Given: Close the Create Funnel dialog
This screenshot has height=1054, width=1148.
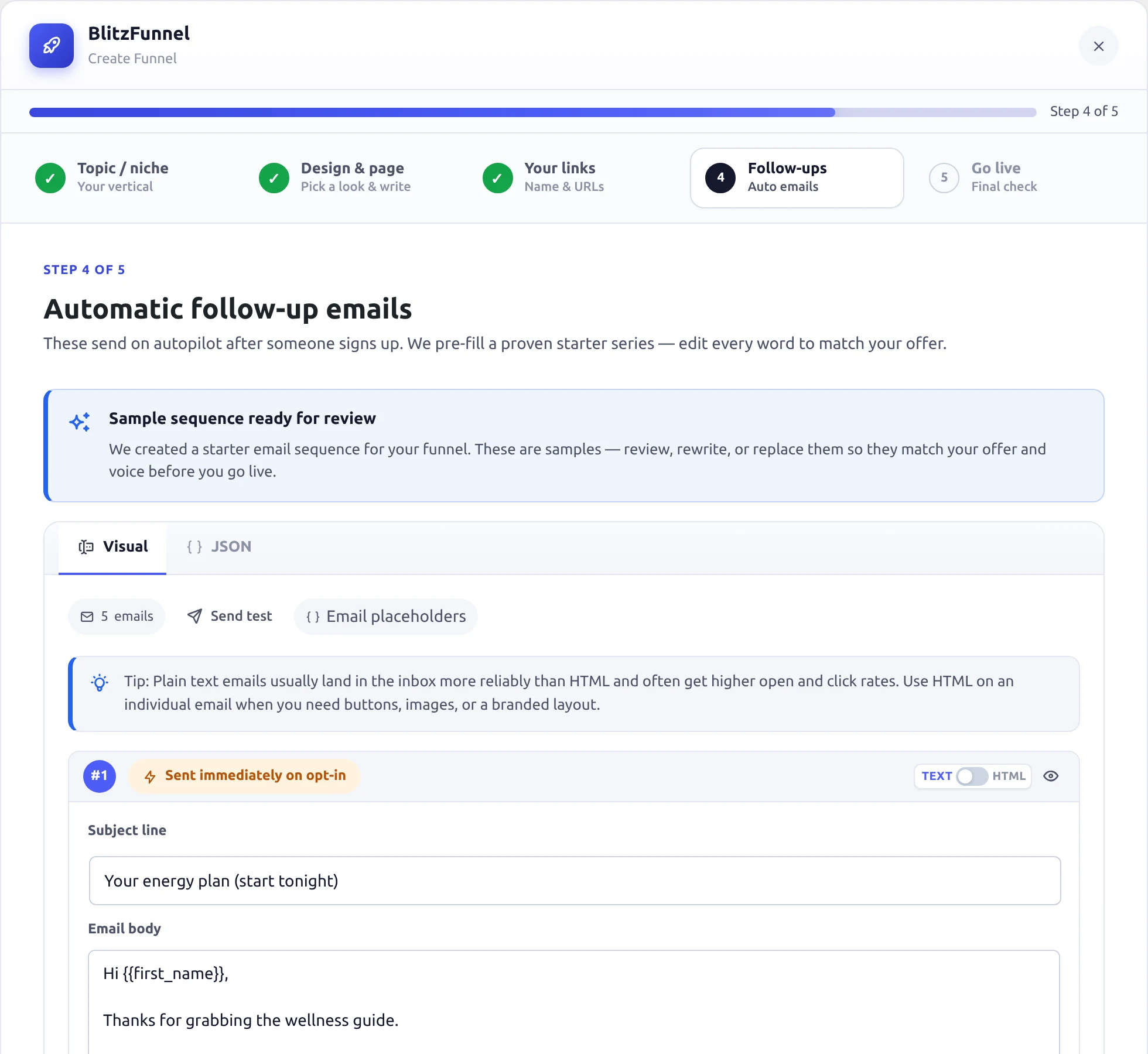Looking at the screenshot, I should coord(1099,46).
